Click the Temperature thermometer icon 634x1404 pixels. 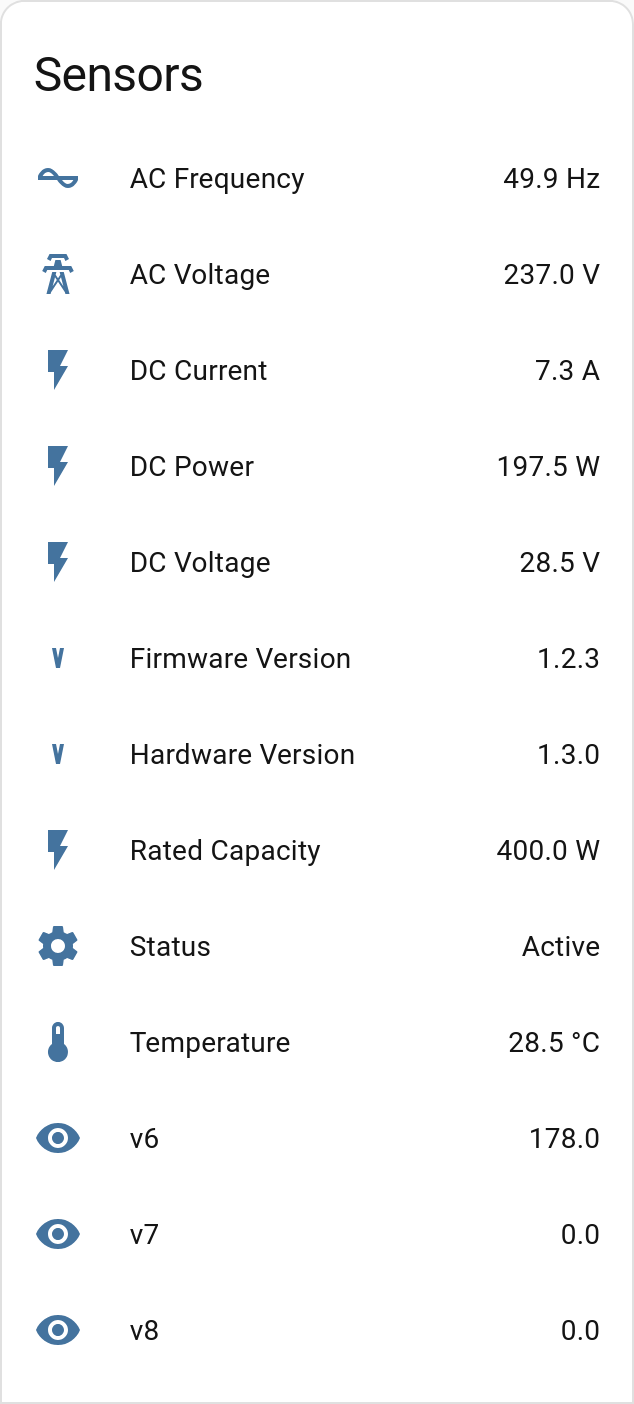[x=58, y=1043]
